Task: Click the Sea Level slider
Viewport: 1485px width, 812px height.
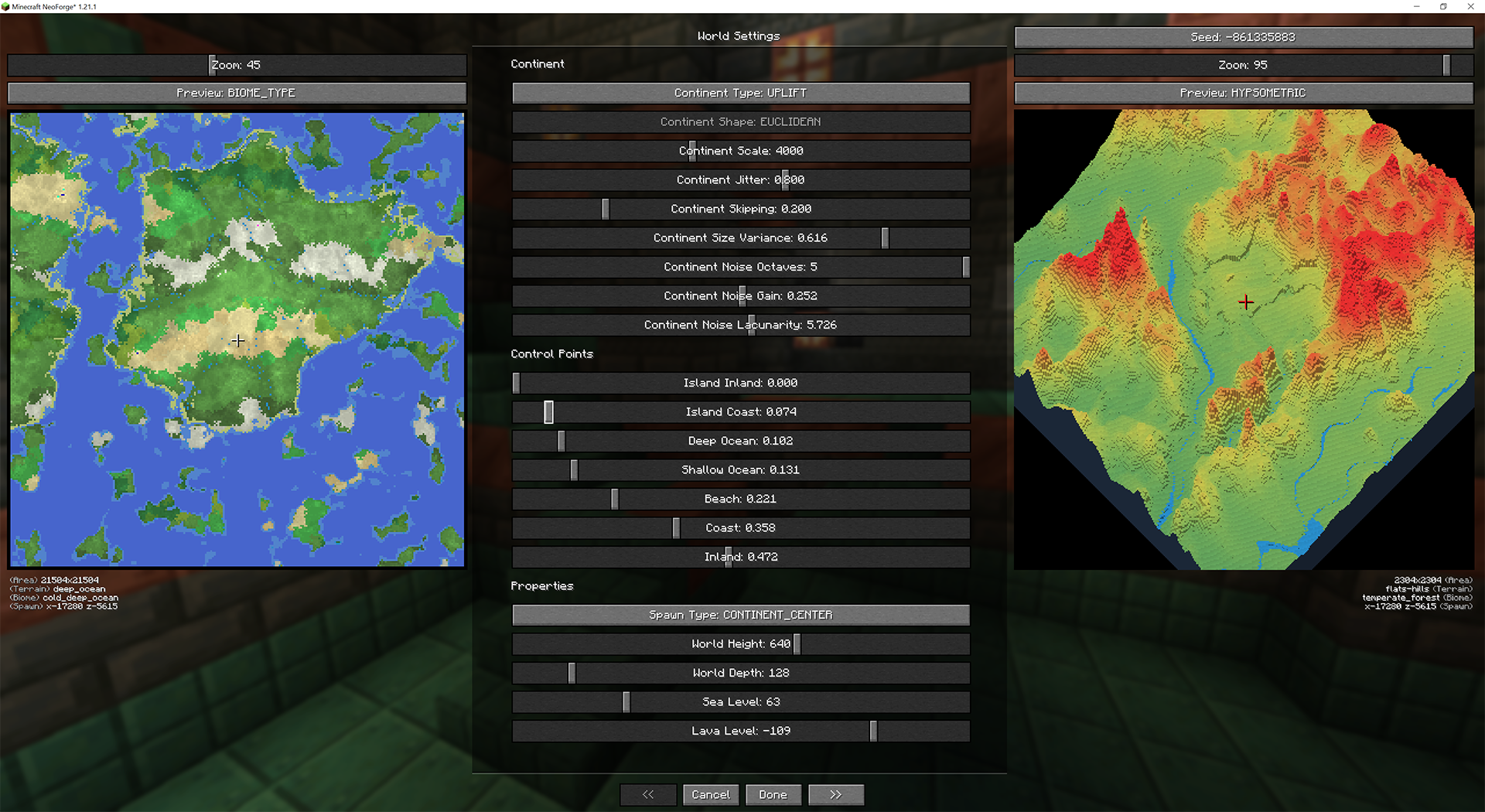Action: tap(741, 702)
